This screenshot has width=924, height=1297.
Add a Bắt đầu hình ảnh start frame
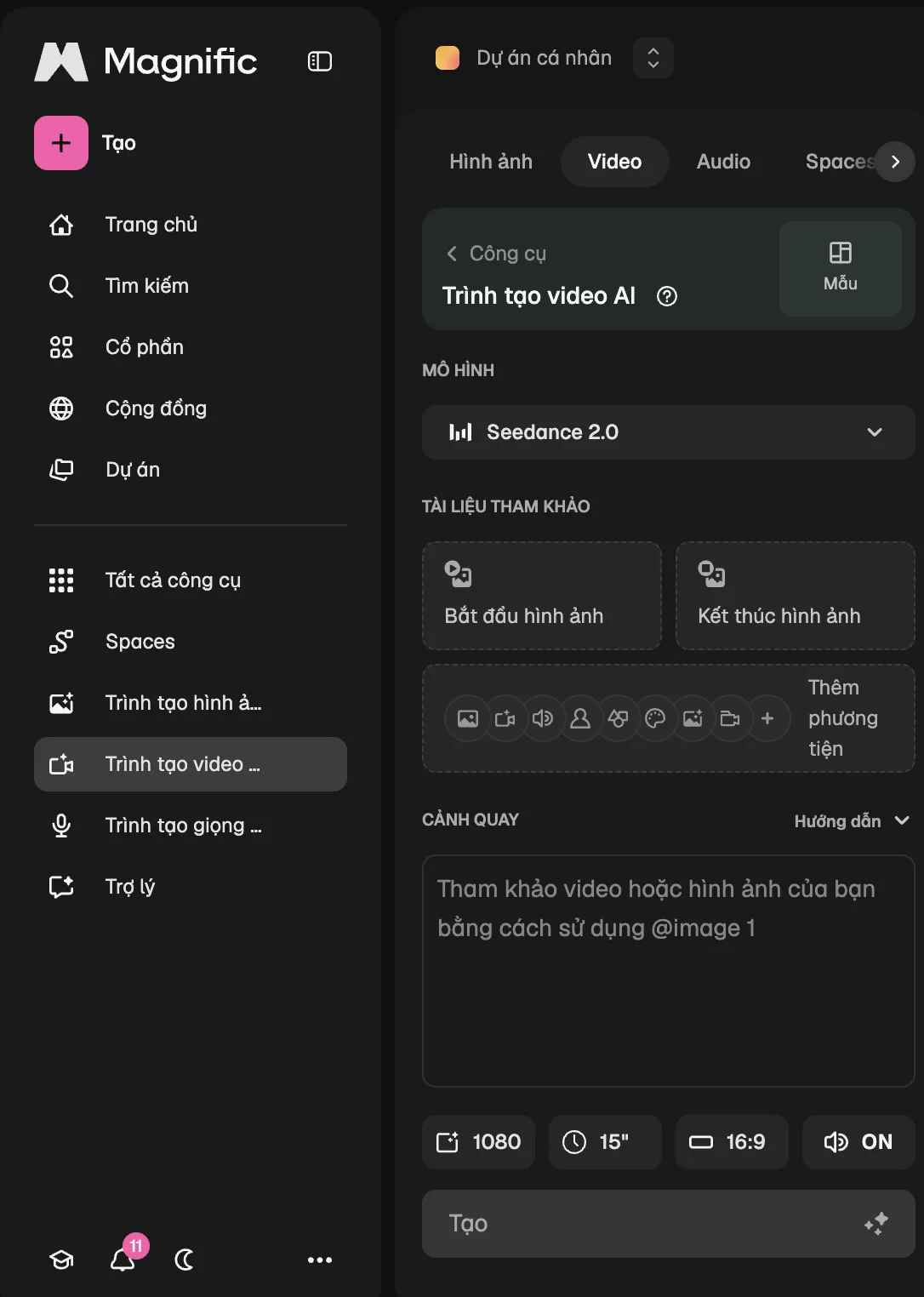point(542,596)
